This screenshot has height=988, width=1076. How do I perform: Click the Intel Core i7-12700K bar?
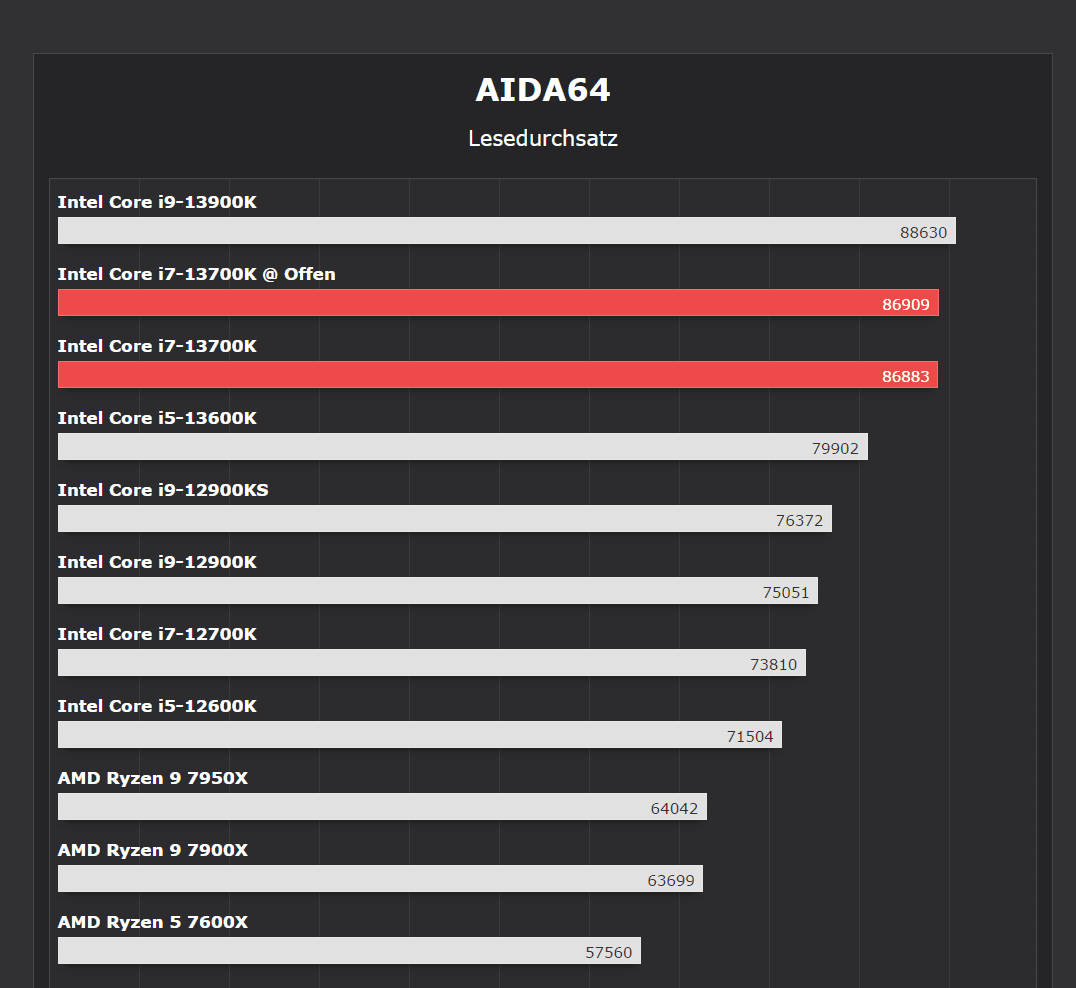pos(432,663)
